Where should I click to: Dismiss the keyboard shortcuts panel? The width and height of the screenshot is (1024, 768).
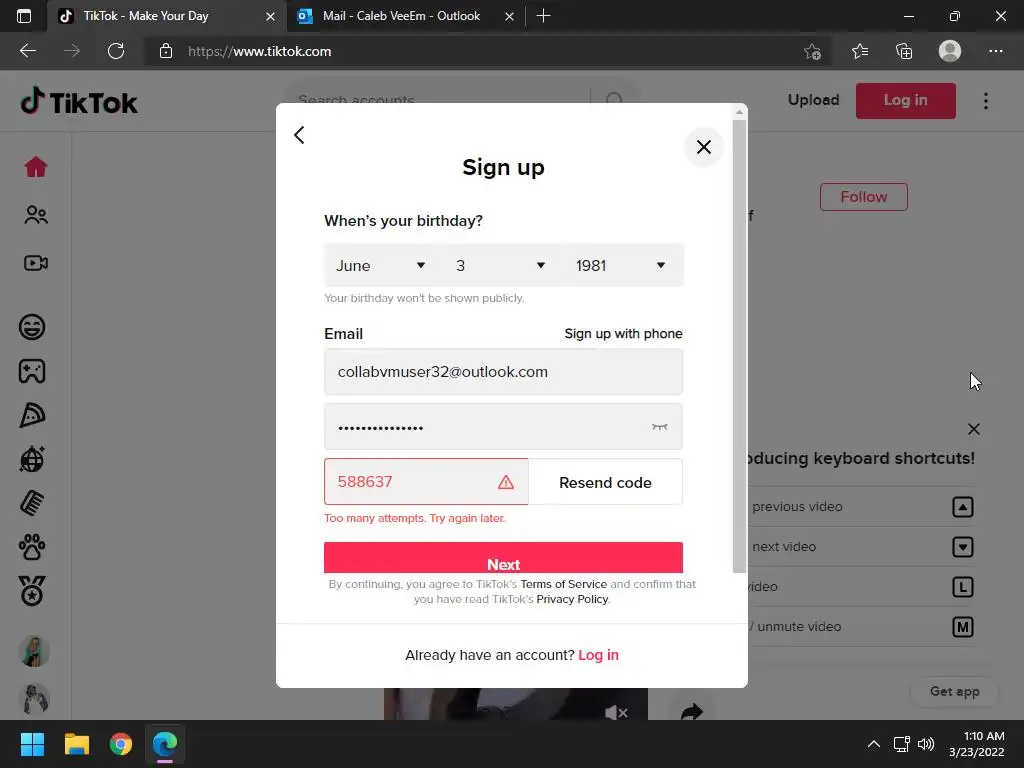tap(973, 429)
